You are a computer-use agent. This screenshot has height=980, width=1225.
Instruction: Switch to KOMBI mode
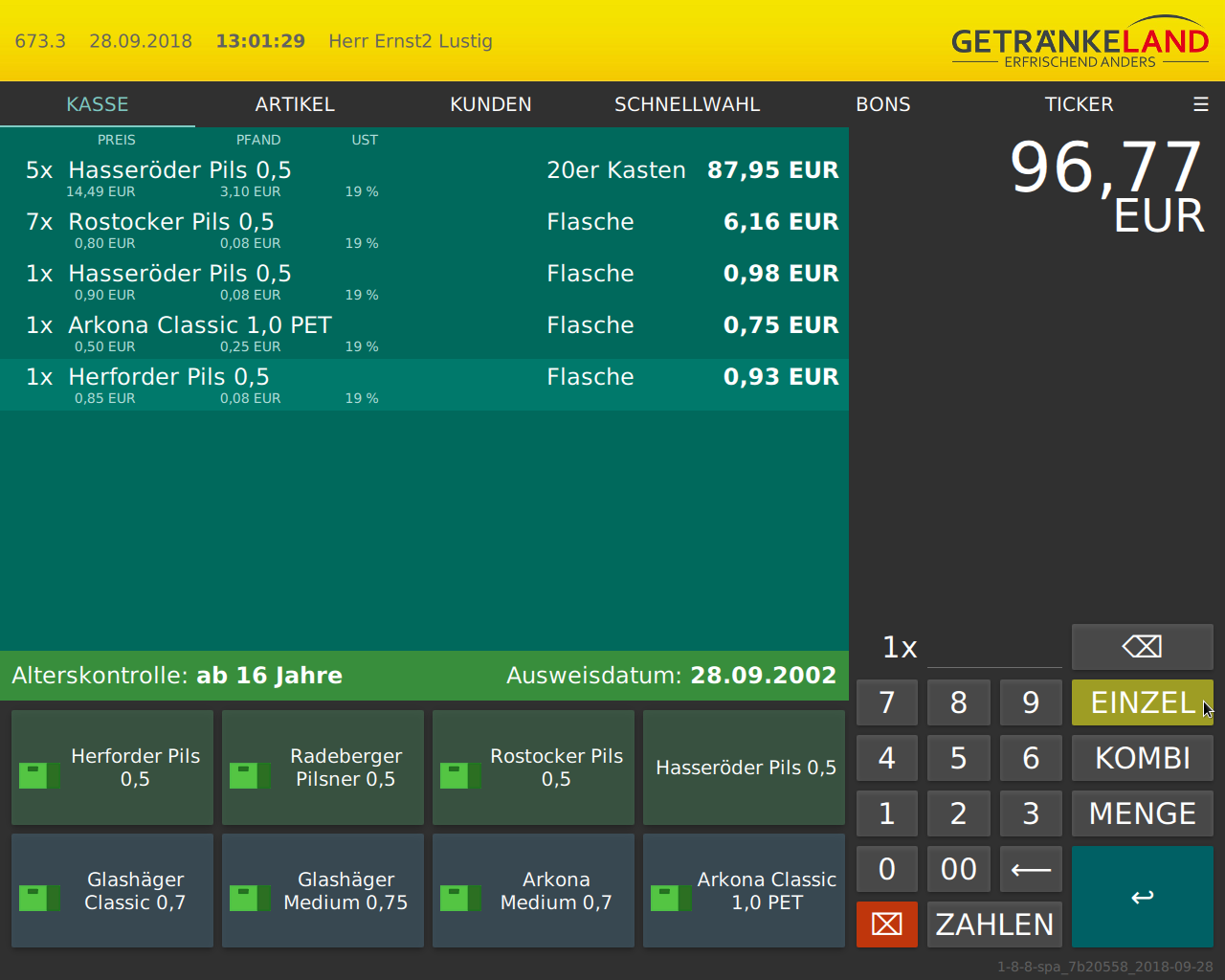click(x=1142, y=758)
